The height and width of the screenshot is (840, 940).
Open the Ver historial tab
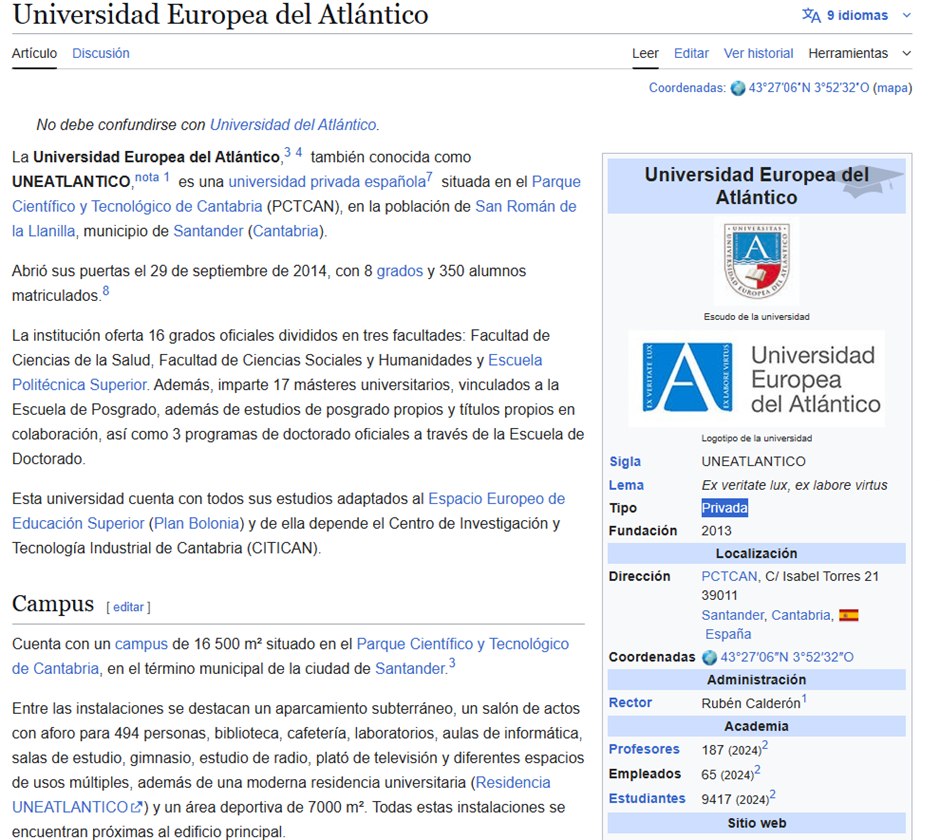click(x=758, y=53)
